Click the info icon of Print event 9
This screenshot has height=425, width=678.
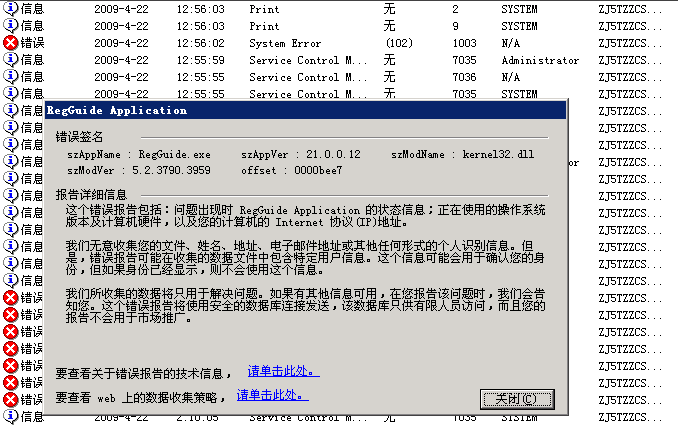10,26
